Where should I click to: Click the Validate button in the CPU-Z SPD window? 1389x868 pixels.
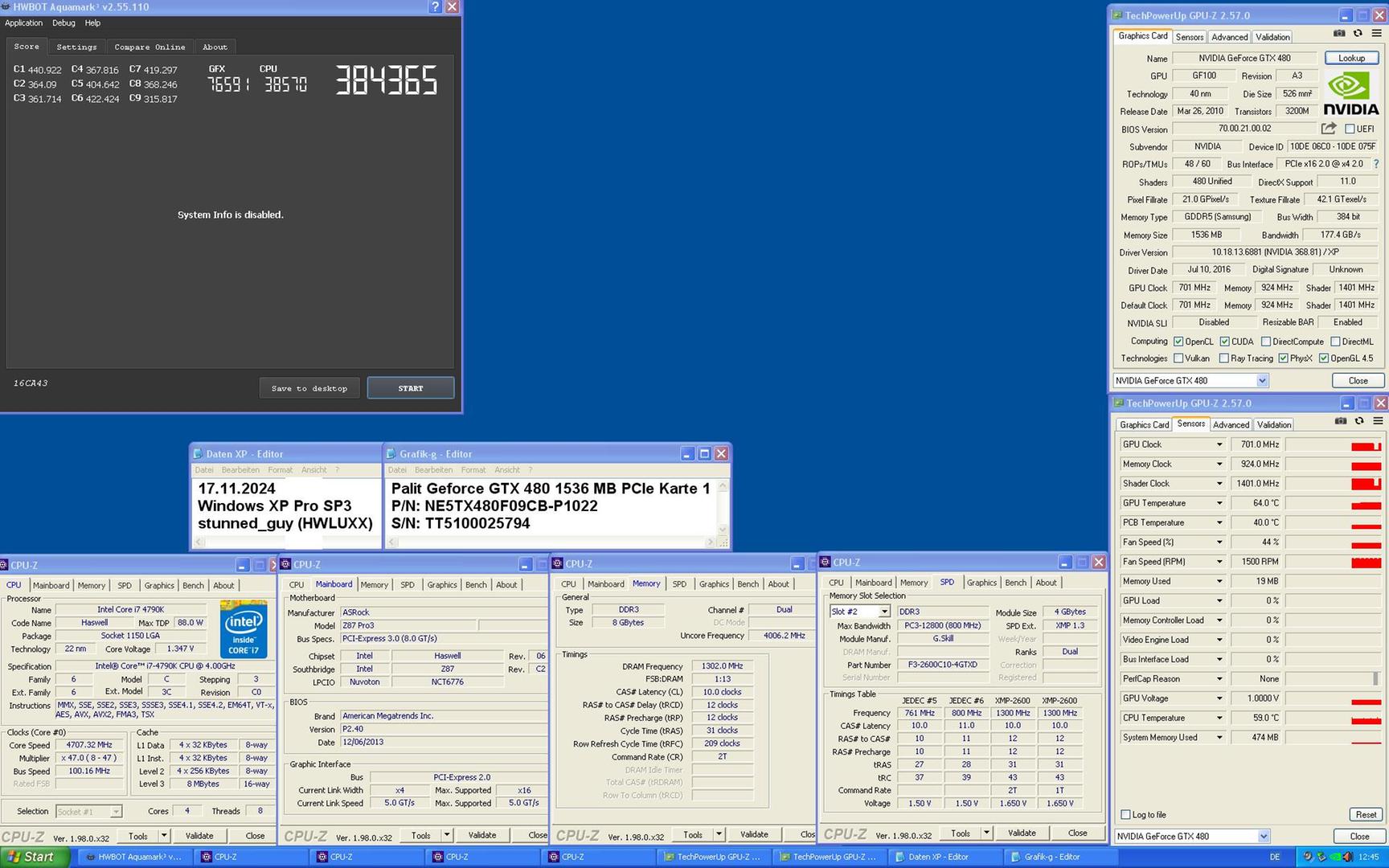point(1022,833)
